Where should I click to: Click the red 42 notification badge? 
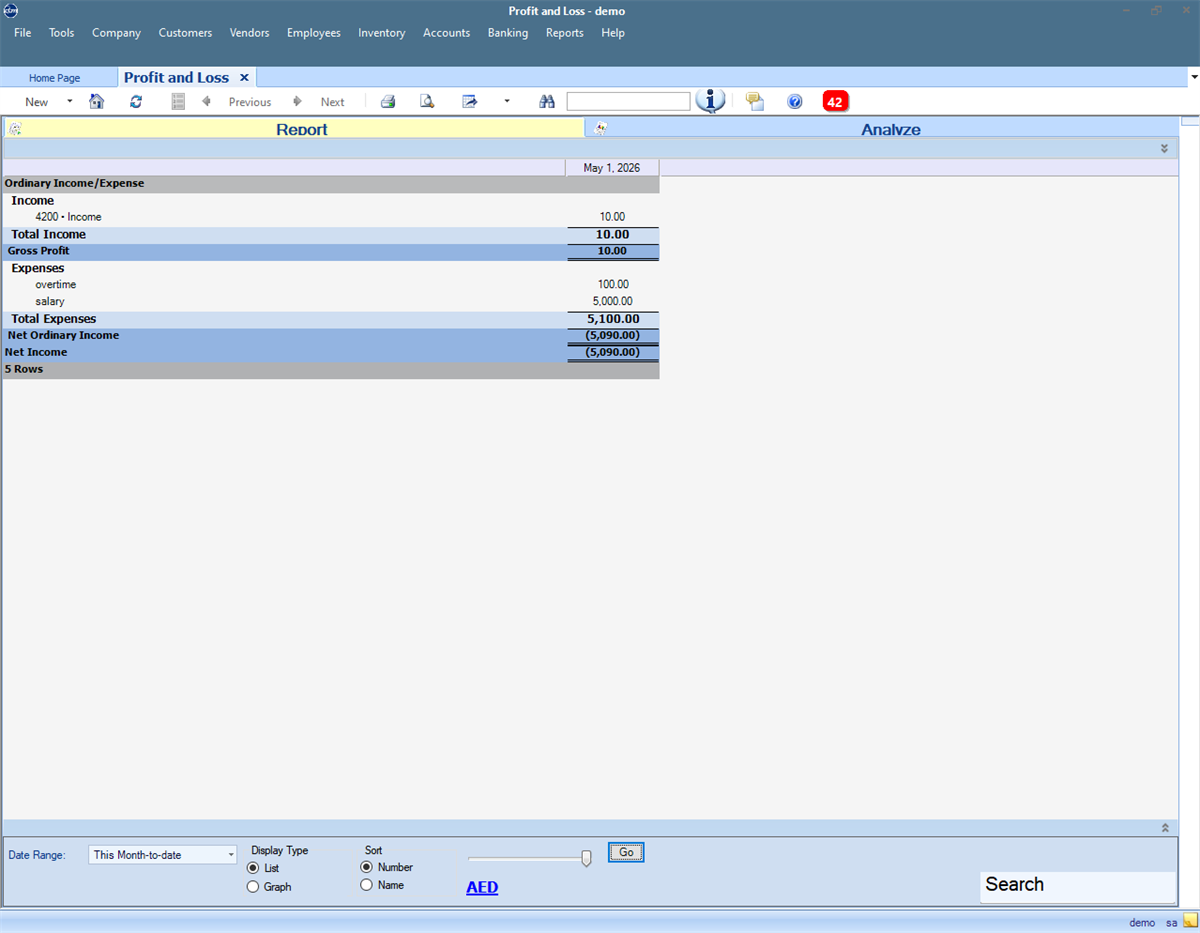coord(835,101)
